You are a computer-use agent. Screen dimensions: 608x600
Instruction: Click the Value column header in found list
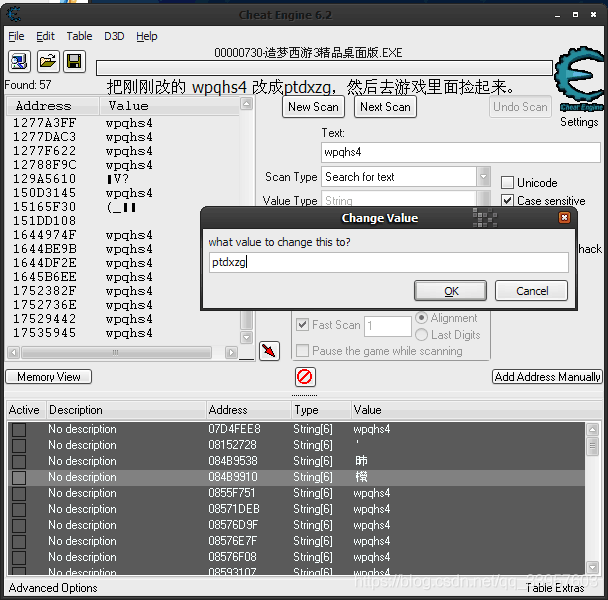click(x=169, y=106)
